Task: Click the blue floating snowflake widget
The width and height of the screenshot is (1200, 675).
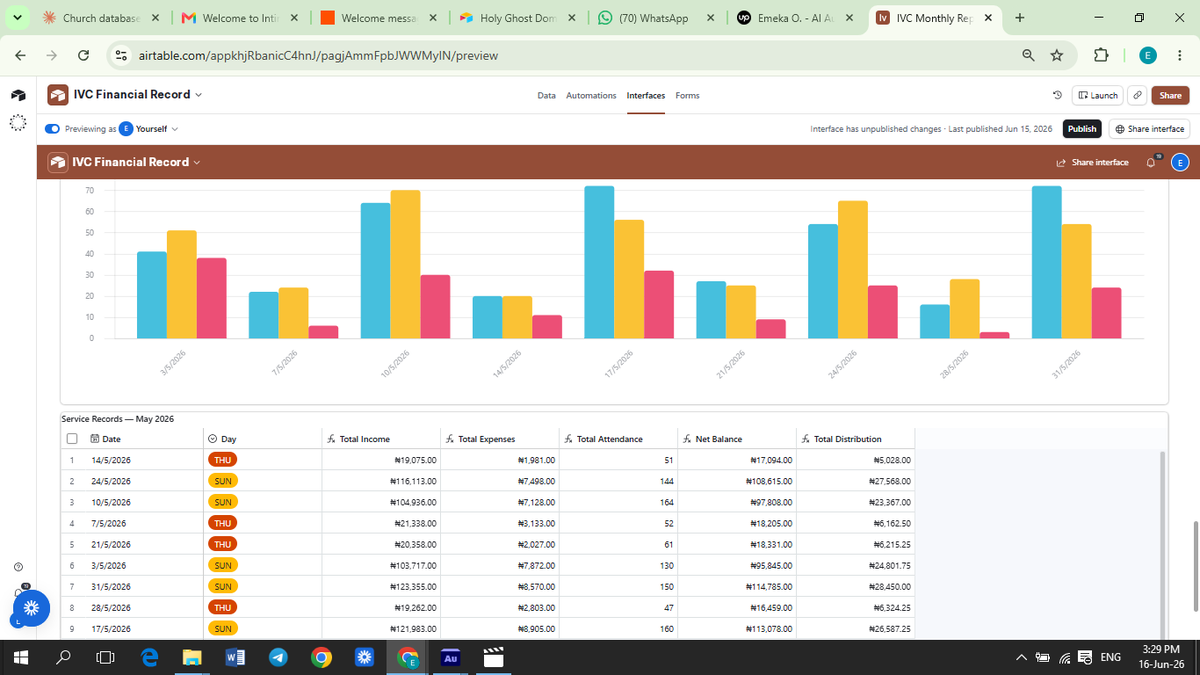Action: tap(31, 608)
